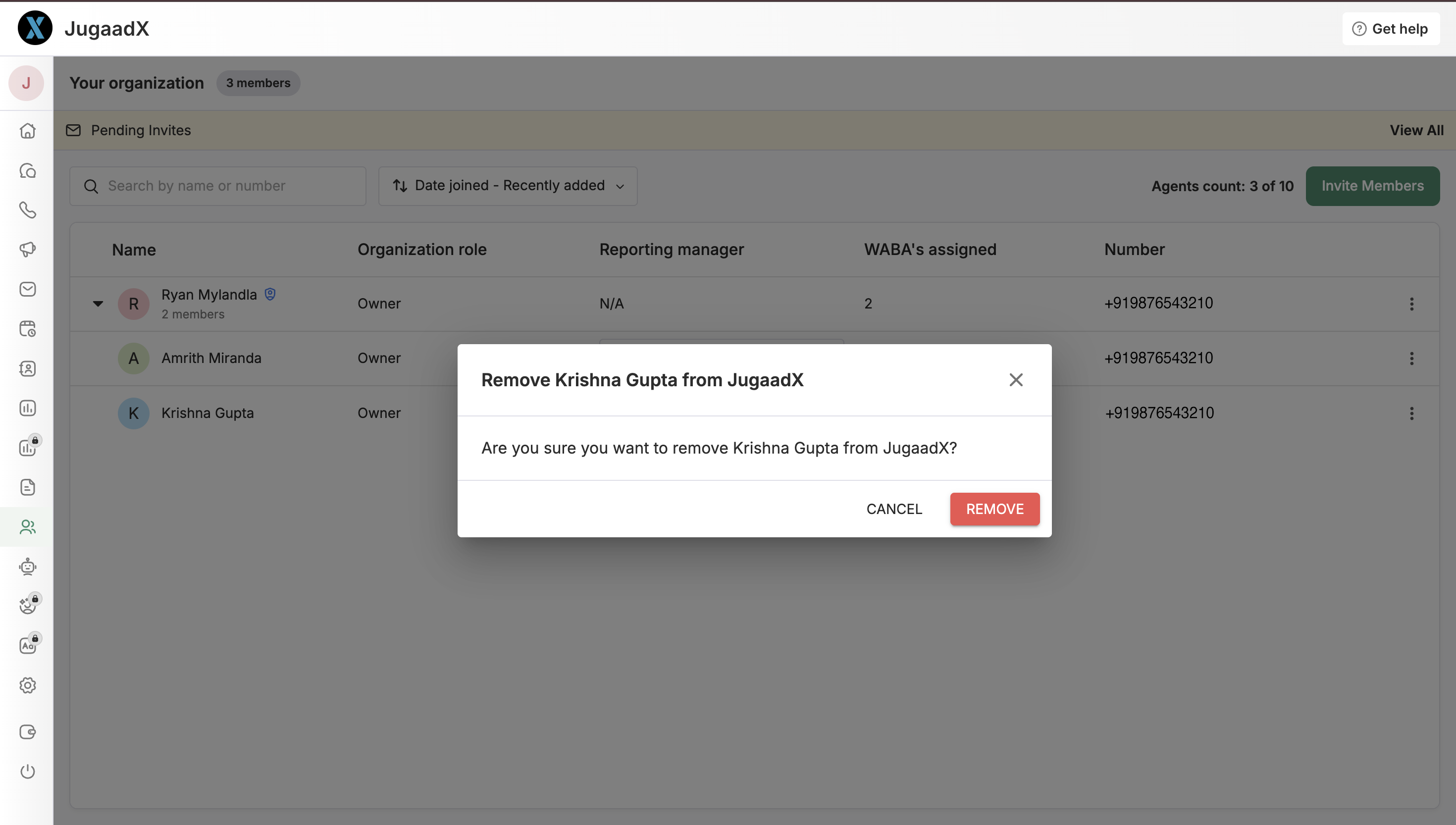The height and width of the screenshot is (825, 1456).
Task: Open three-dot menu for Krishna Gupta
Action: pyautogui.click(x=1411, y=413)
